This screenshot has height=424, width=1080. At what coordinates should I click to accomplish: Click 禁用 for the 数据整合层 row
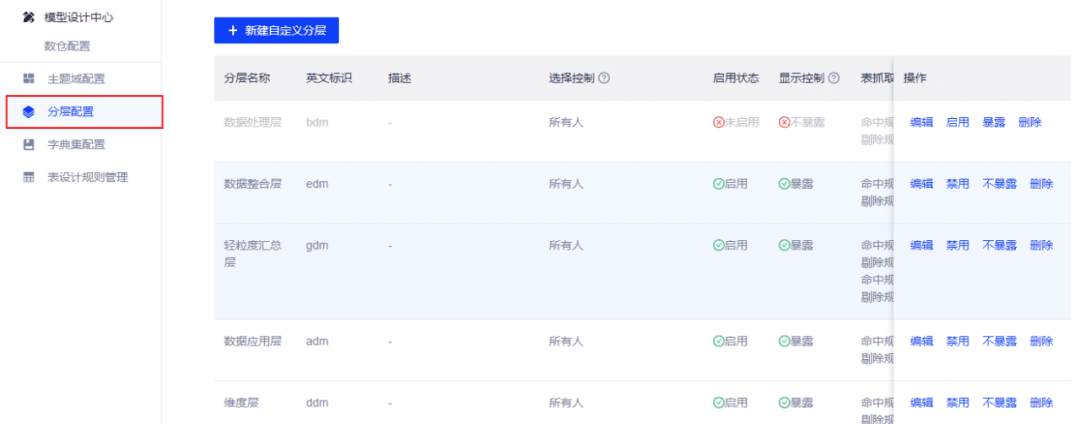(x=957, y=184)
